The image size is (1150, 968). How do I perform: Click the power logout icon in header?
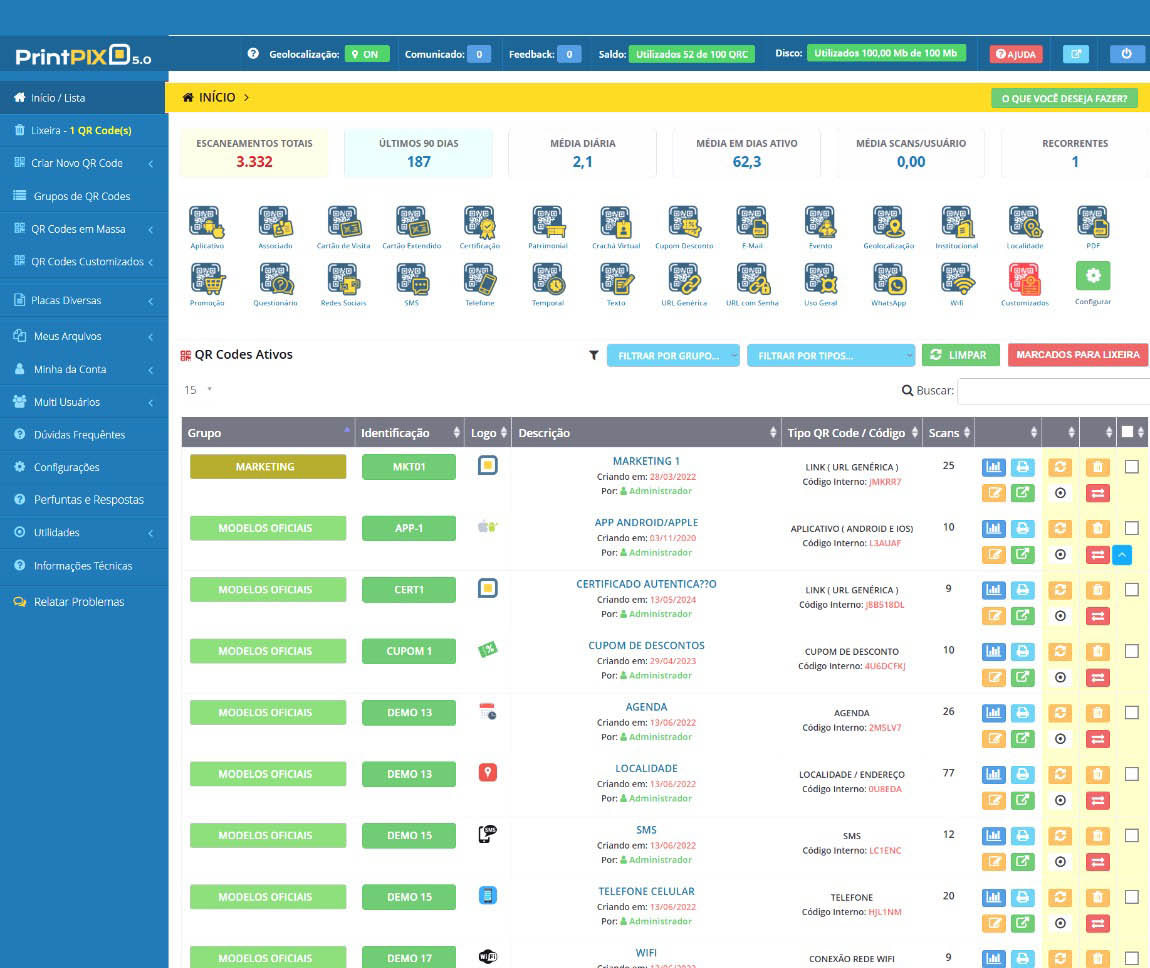(1127, 54)
